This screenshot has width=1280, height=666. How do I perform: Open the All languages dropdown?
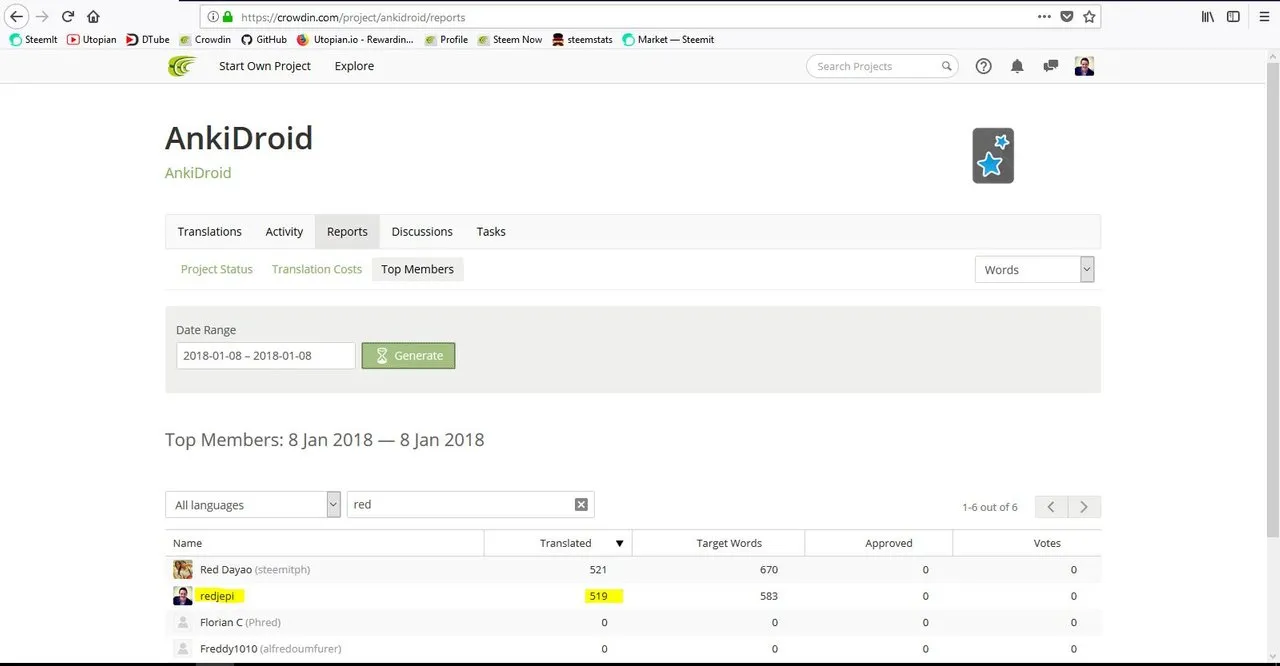pos(253,505)
